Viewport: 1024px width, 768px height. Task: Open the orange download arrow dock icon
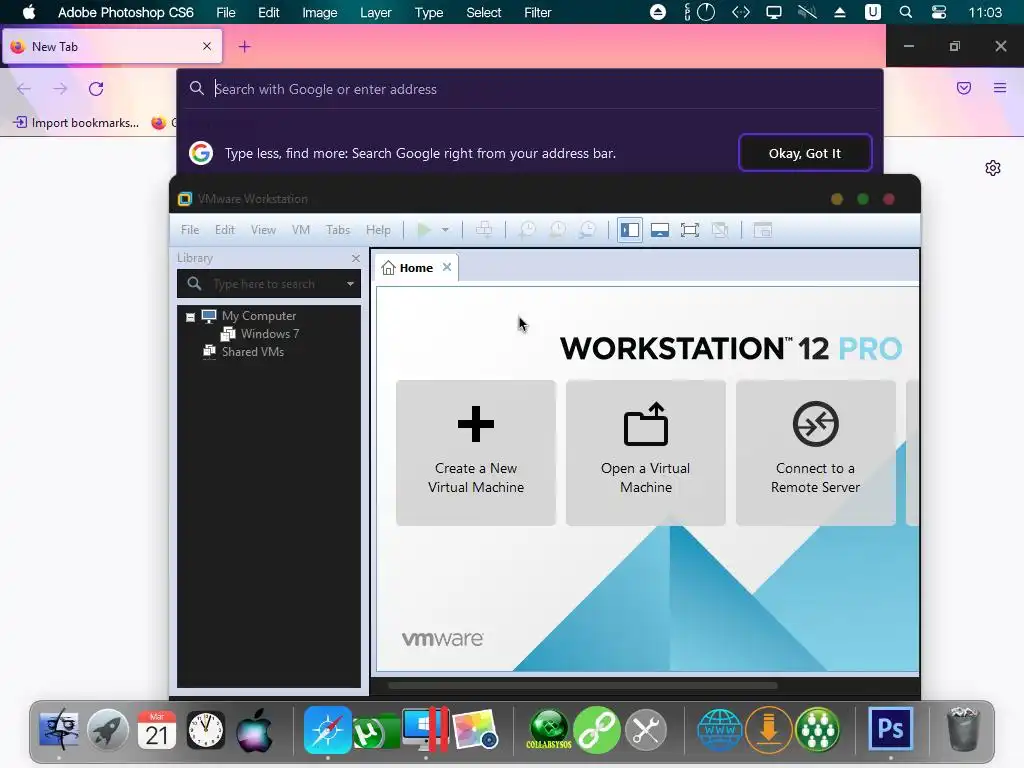coord(769,729)
